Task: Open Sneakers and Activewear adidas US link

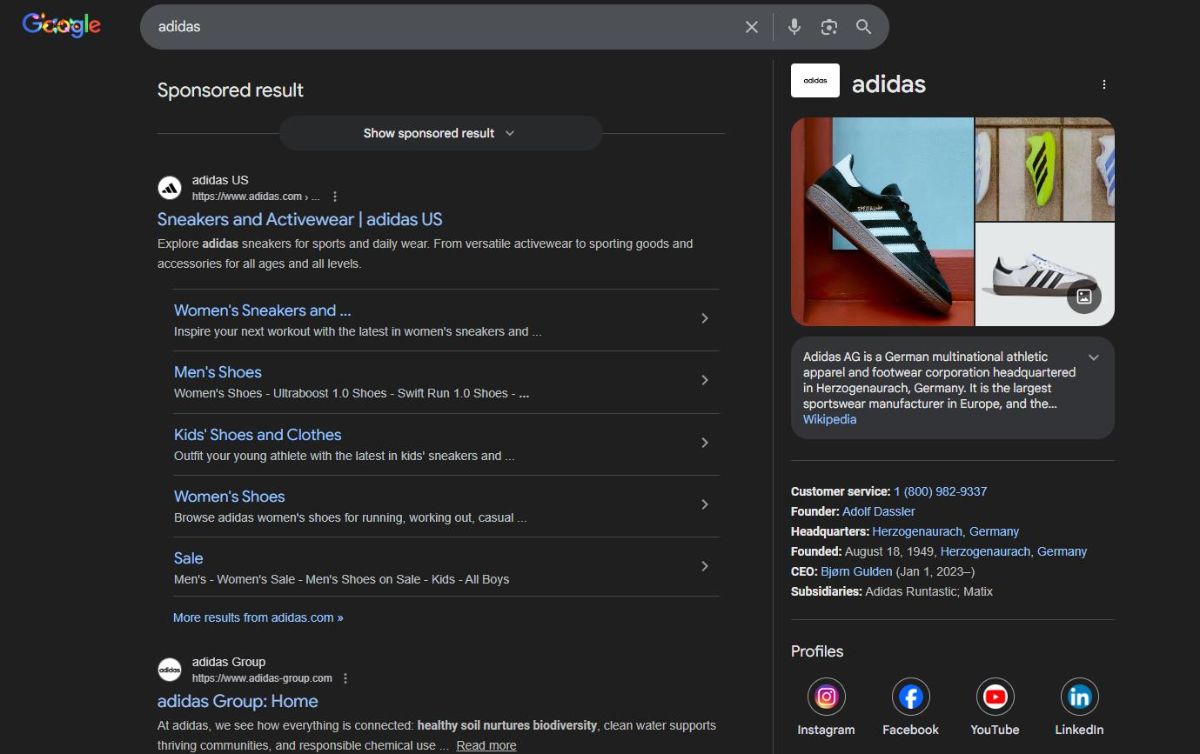Action: click(299, 219)
